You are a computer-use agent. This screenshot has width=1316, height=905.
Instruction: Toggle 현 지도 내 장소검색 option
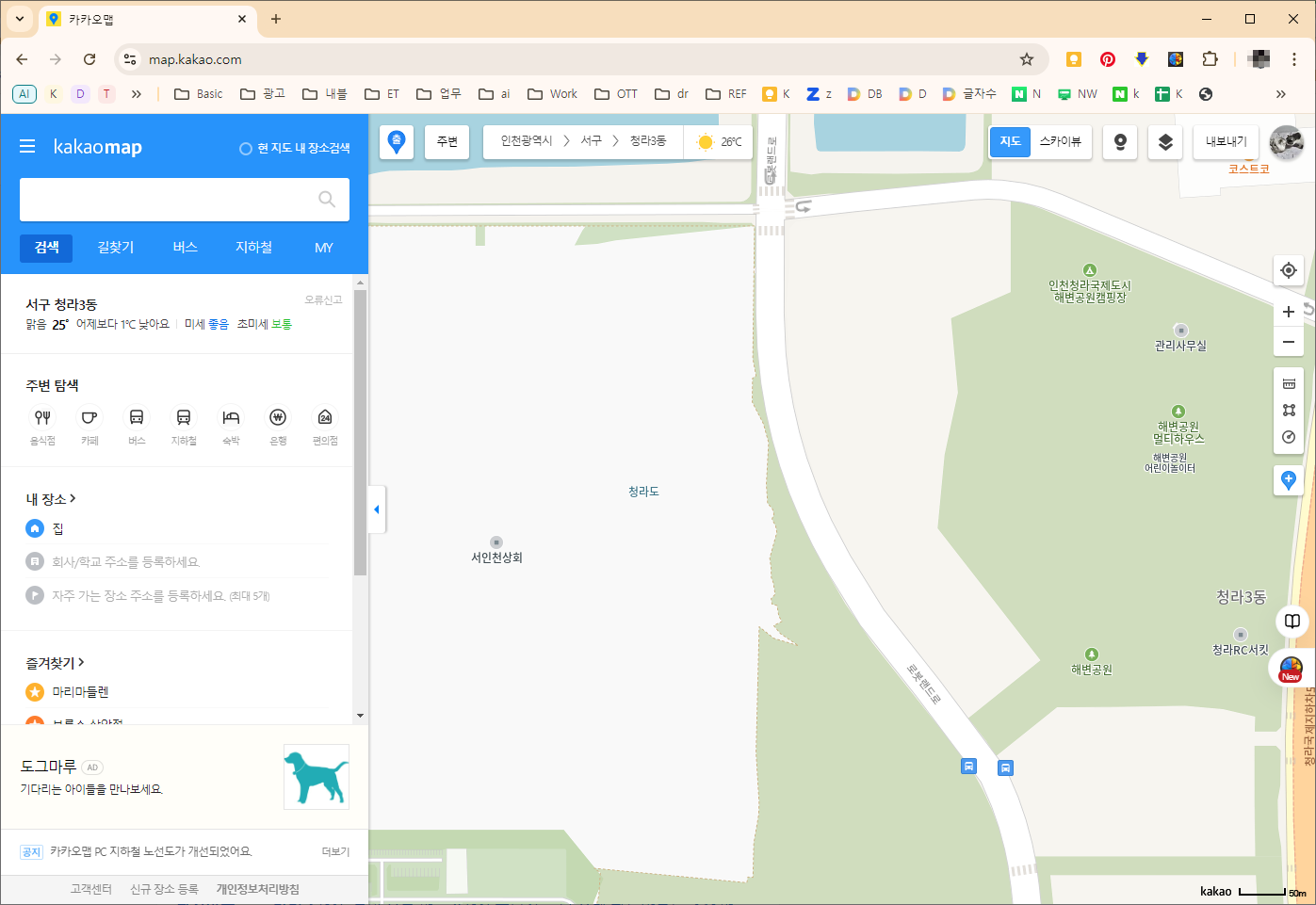[x=295, y=148]
